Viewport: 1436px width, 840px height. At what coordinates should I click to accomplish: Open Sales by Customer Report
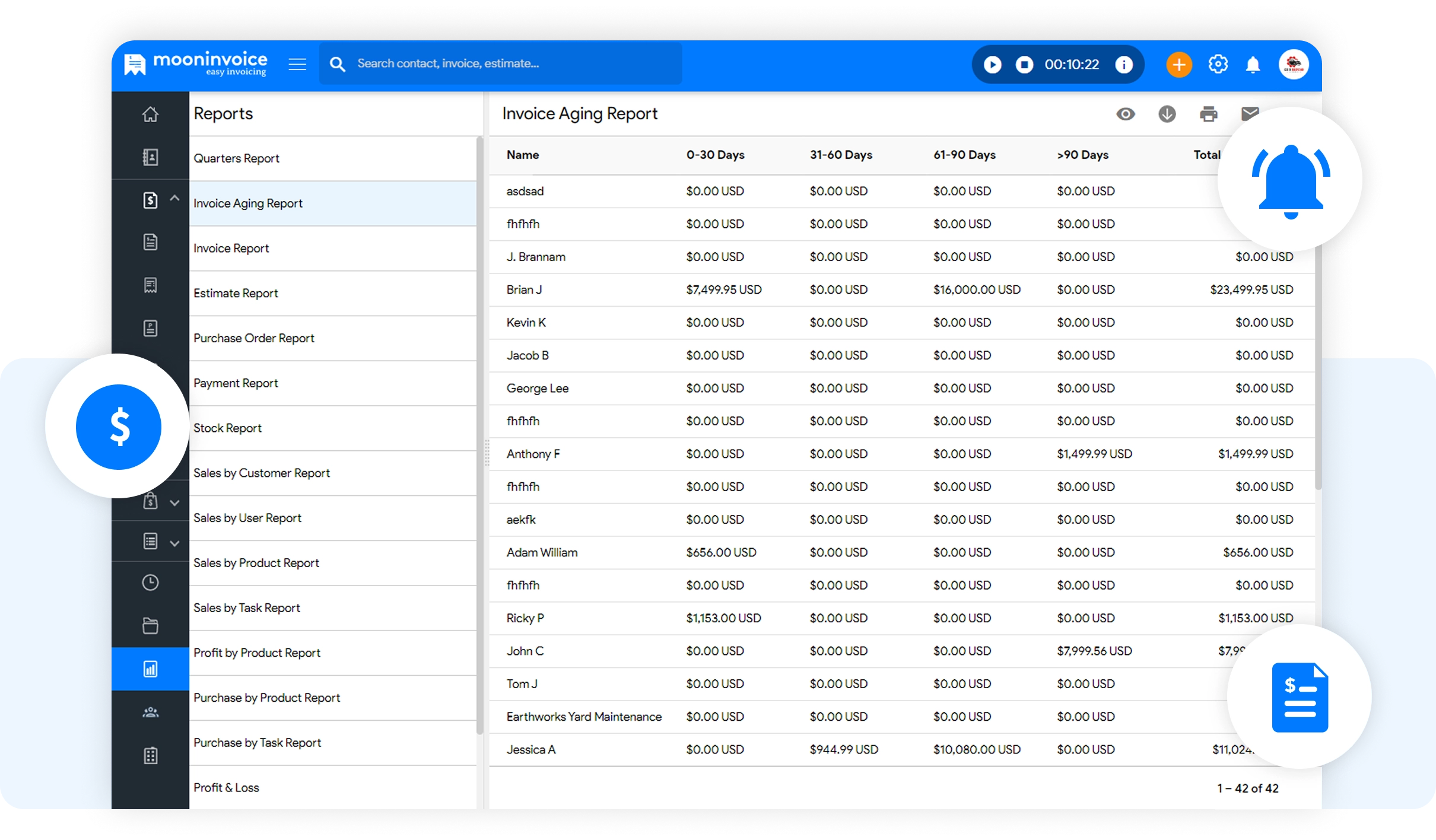[x=261, y=473]
